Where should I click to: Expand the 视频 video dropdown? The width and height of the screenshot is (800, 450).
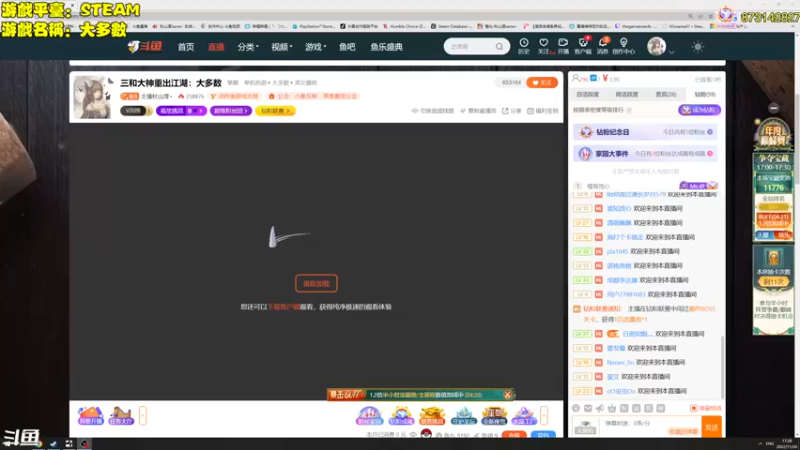click(282, 47)
